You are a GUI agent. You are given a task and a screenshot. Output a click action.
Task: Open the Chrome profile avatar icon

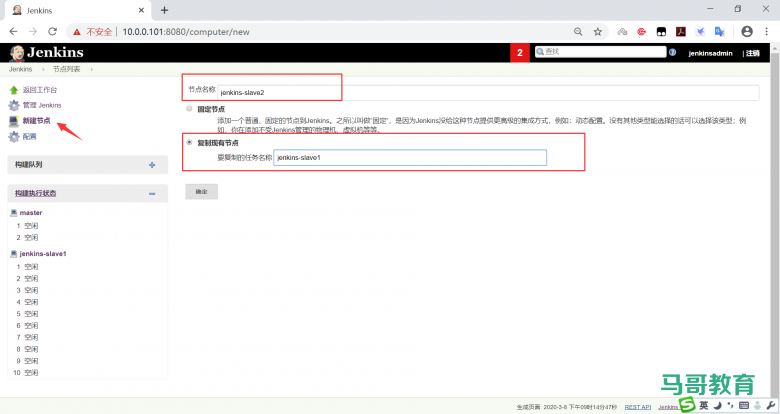(747, 31)
